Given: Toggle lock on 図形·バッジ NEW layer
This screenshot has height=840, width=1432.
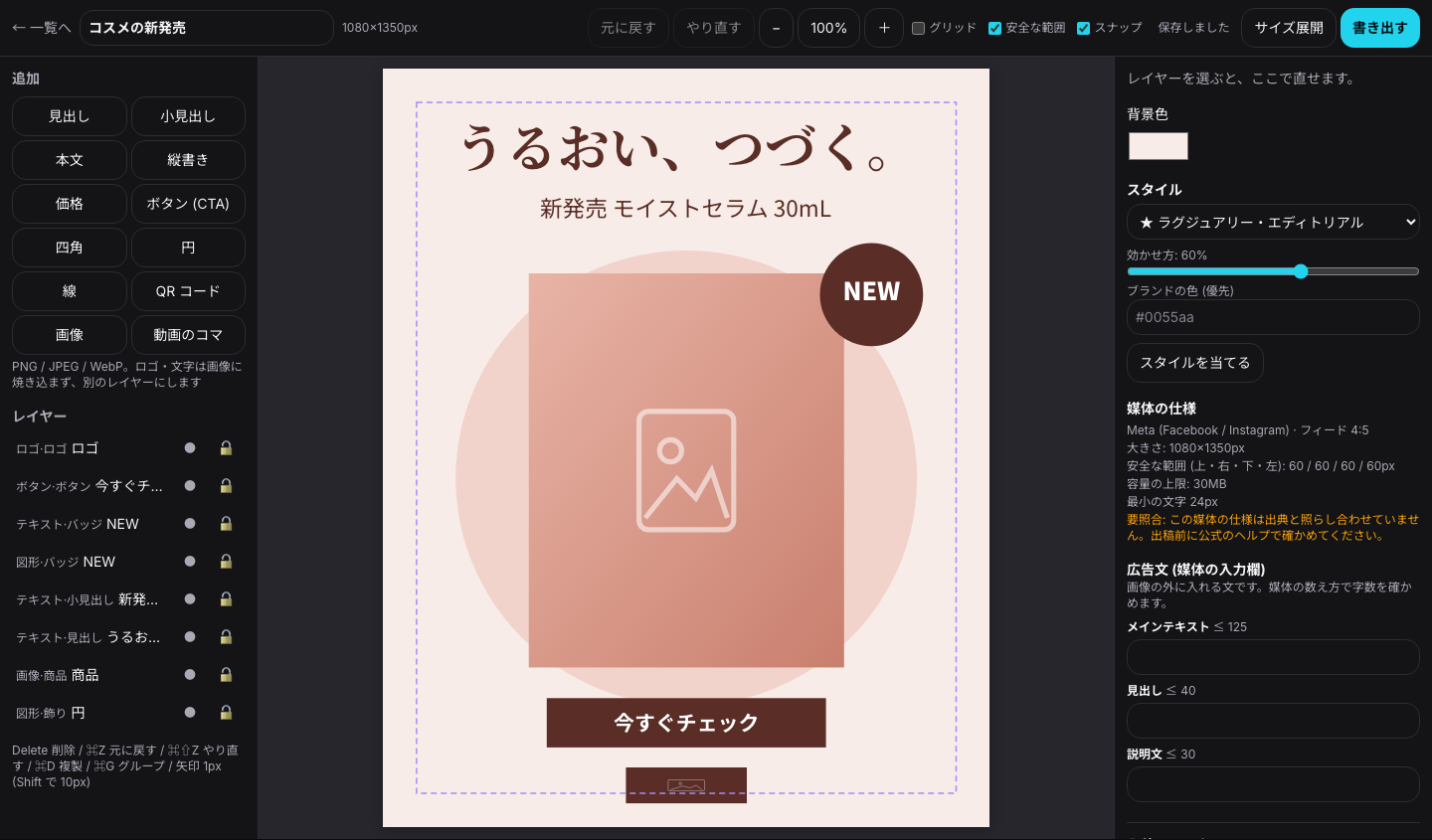Looking at the screenshot, I should point(226,562).
